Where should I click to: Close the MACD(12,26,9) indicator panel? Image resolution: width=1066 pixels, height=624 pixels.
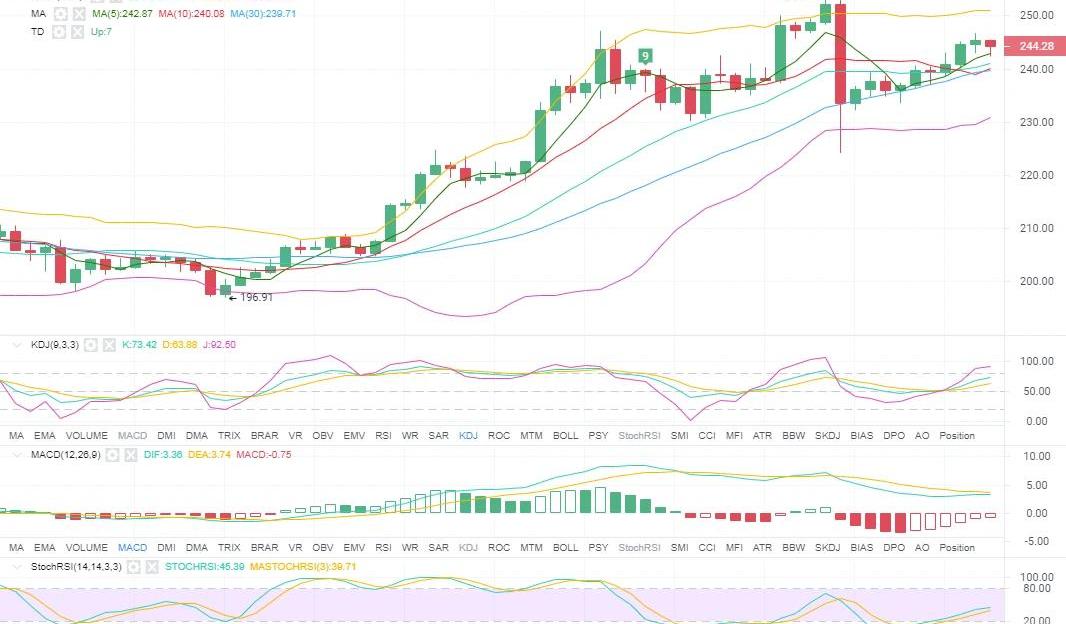coord(131,455)
